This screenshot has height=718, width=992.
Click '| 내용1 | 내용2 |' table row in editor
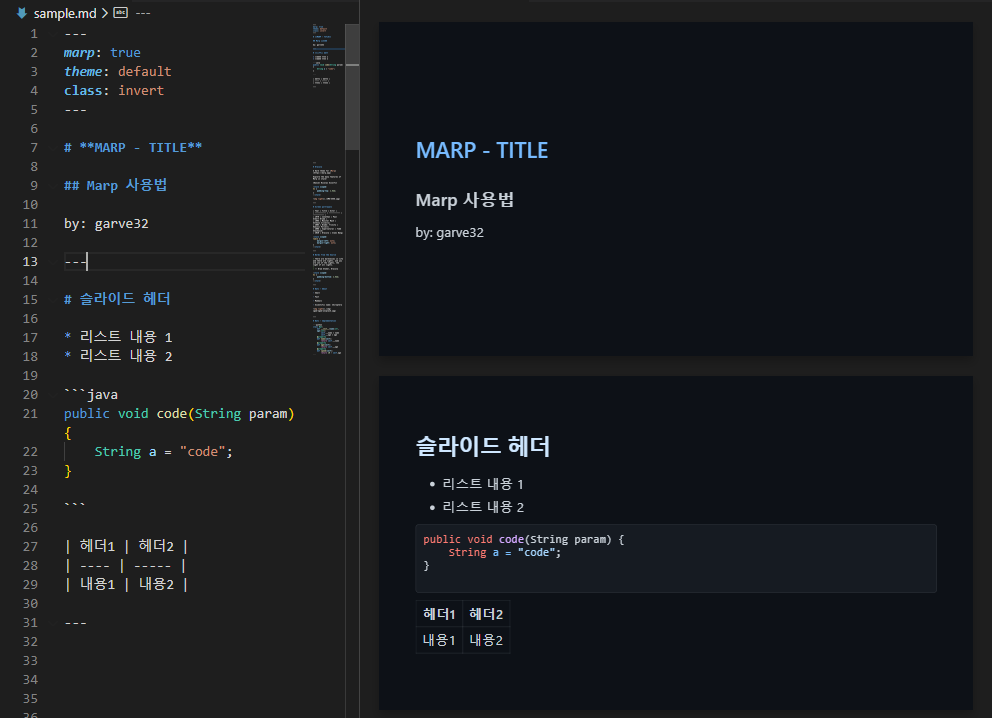pos(127,584)
